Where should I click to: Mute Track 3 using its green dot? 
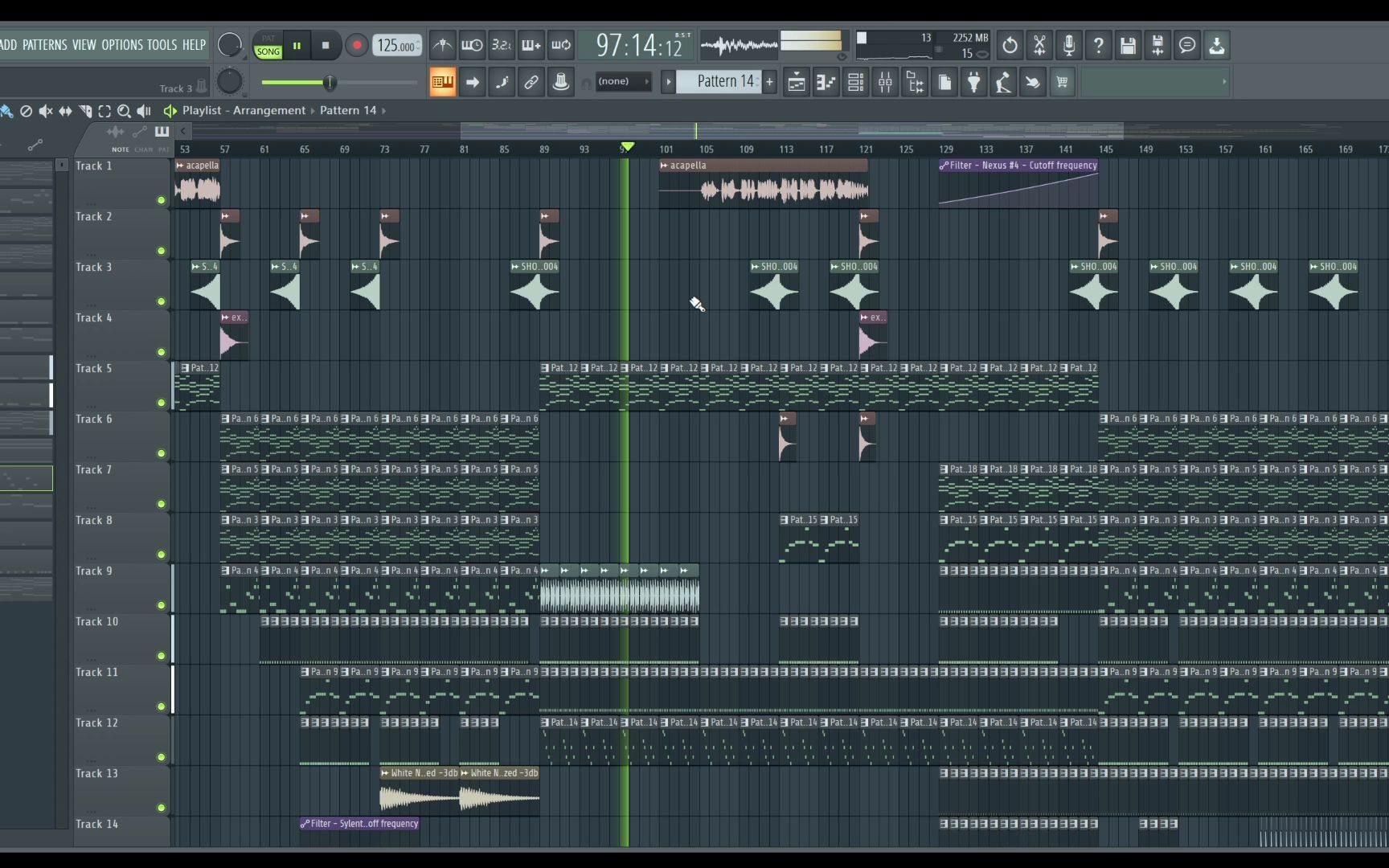[x=161, y=301]
